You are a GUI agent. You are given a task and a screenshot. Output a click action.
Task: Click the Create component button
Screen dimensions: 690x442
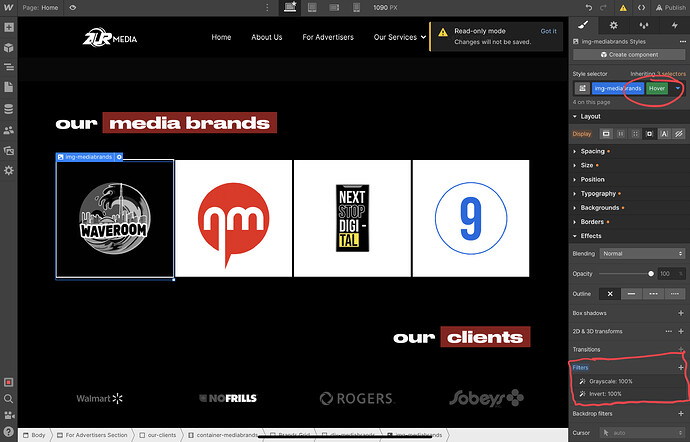629,55
